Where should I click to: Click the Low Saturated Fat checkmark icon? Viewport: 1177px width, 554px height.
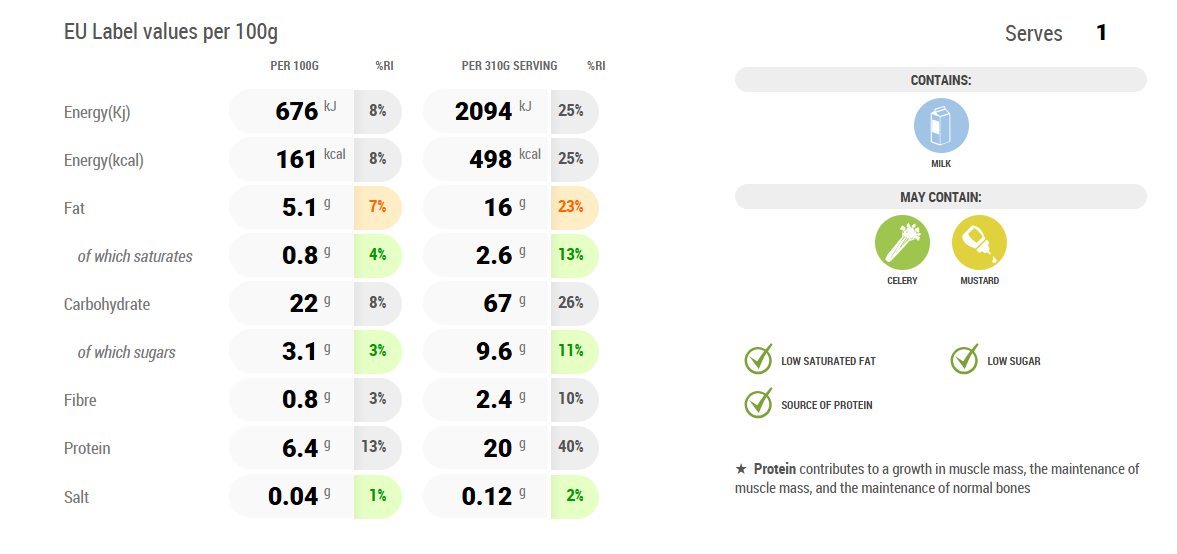coord(759,360)
